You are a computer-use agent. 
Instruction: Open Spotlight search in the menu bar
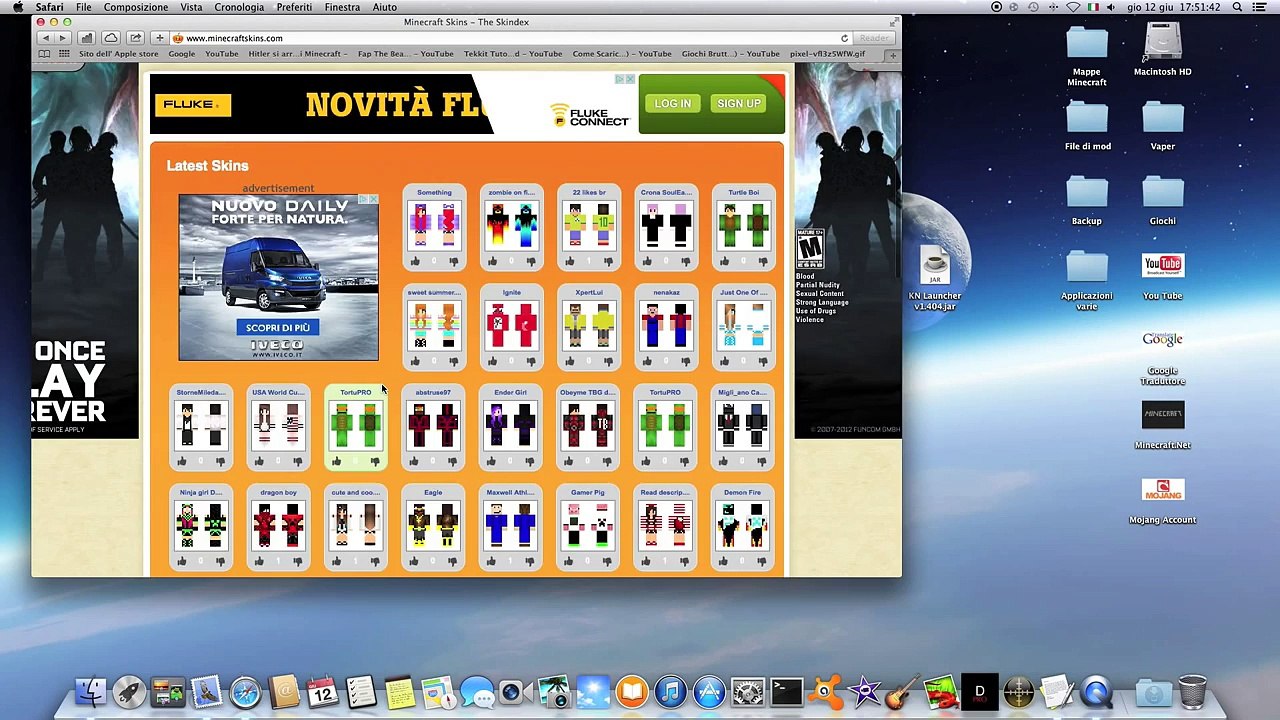point(1237,7)
